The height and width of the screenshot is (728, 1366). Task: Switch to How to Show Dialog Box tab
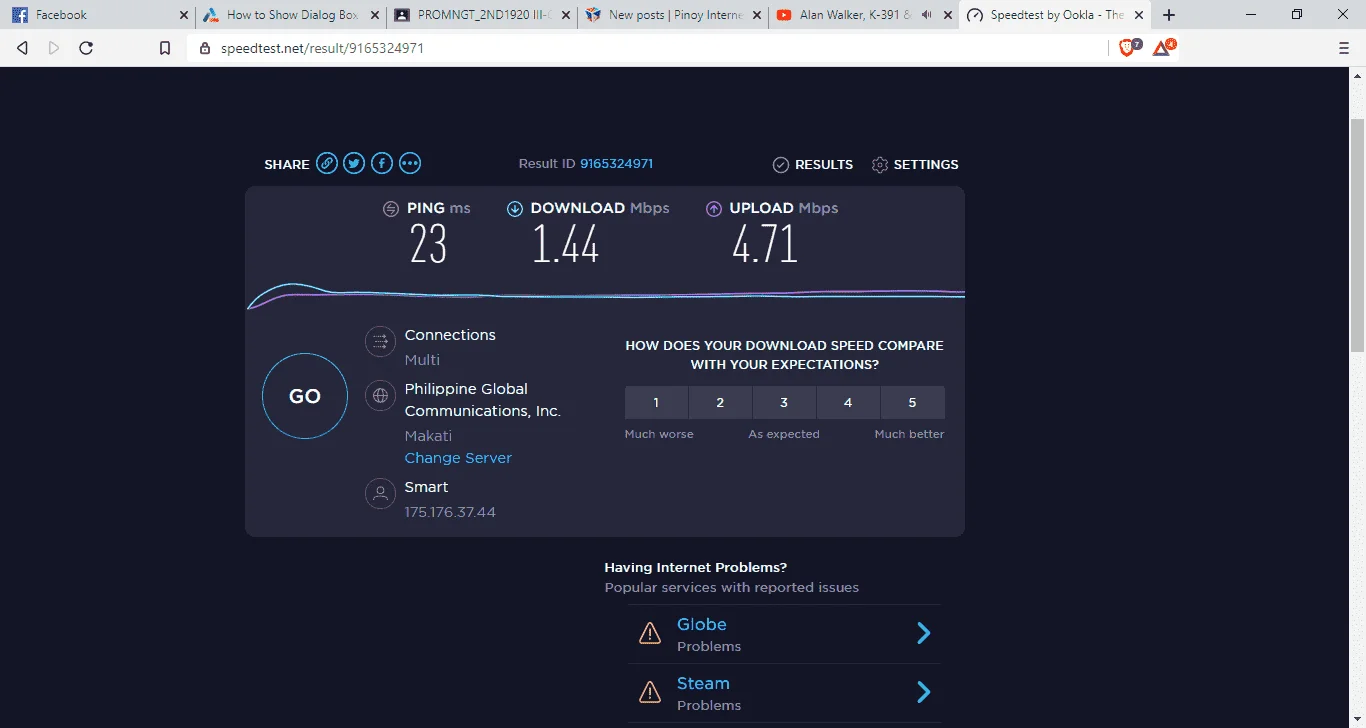290,15
